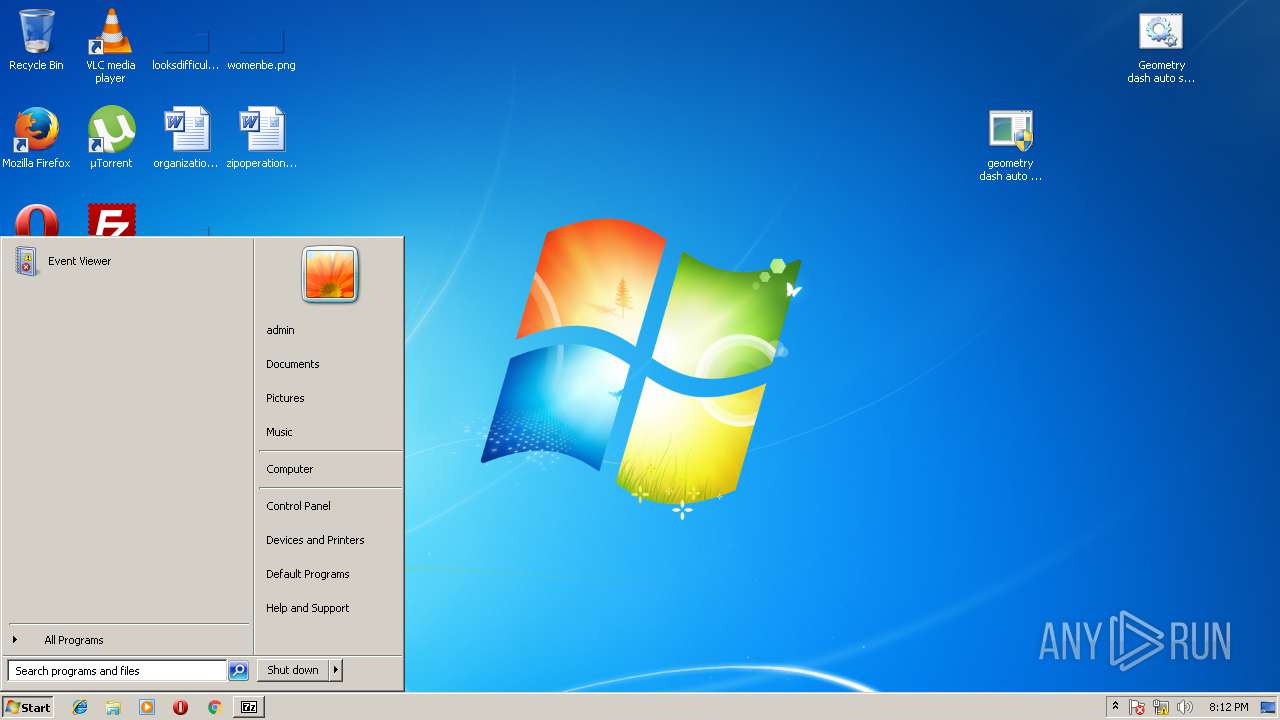Open Default Programs

pos(330,574)
